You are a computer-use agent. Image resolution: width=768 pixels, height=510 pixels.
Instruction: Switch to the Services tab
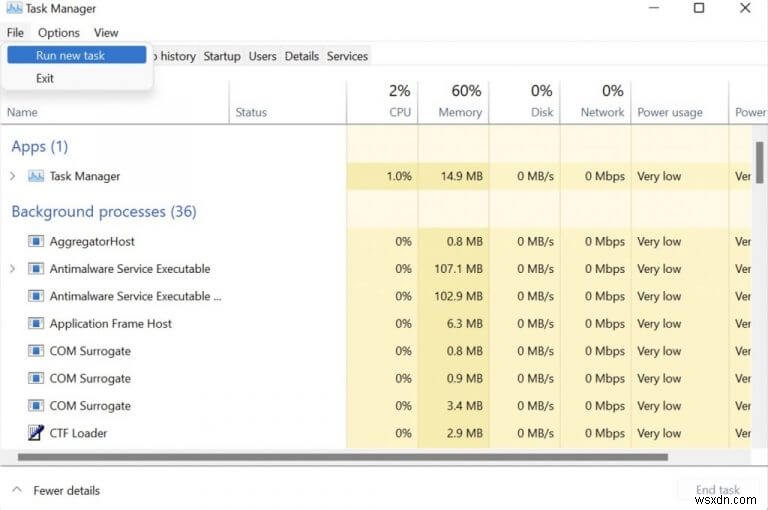pyautogui.click(x=347, y=56)
